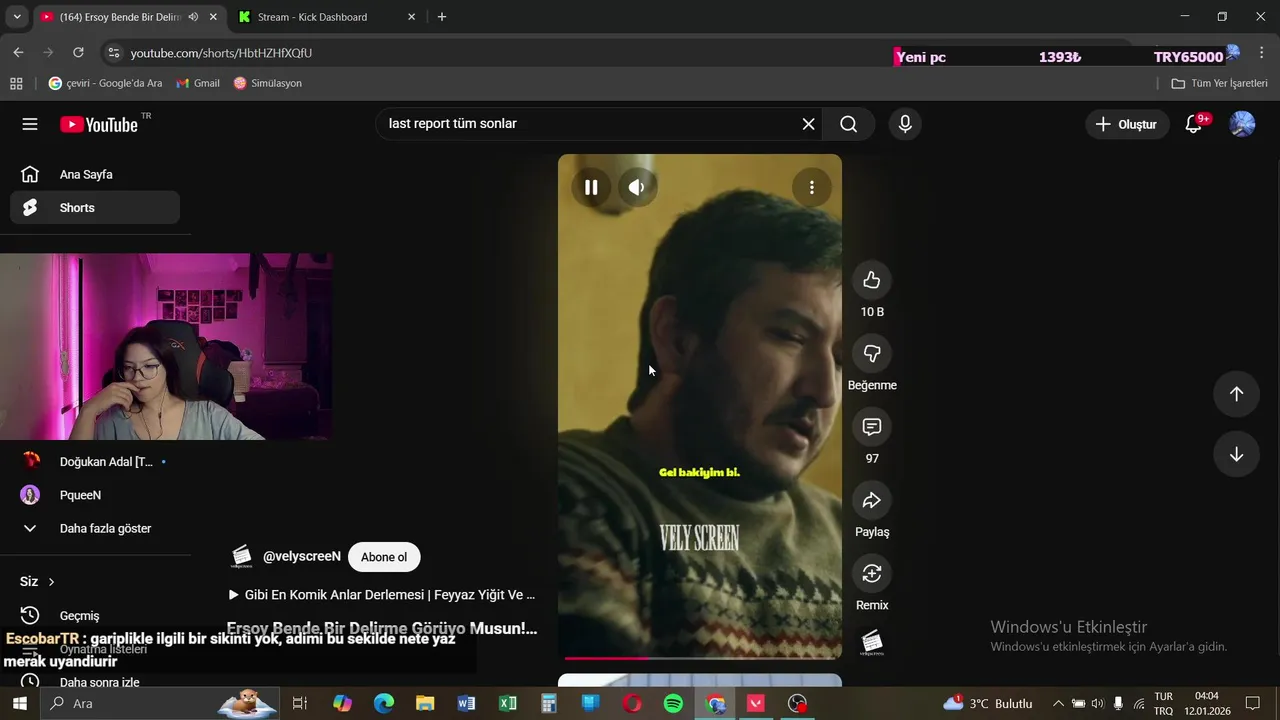Open the Chrome apps grid shortcut
The image size is (1280, 720).
[16, 83]
